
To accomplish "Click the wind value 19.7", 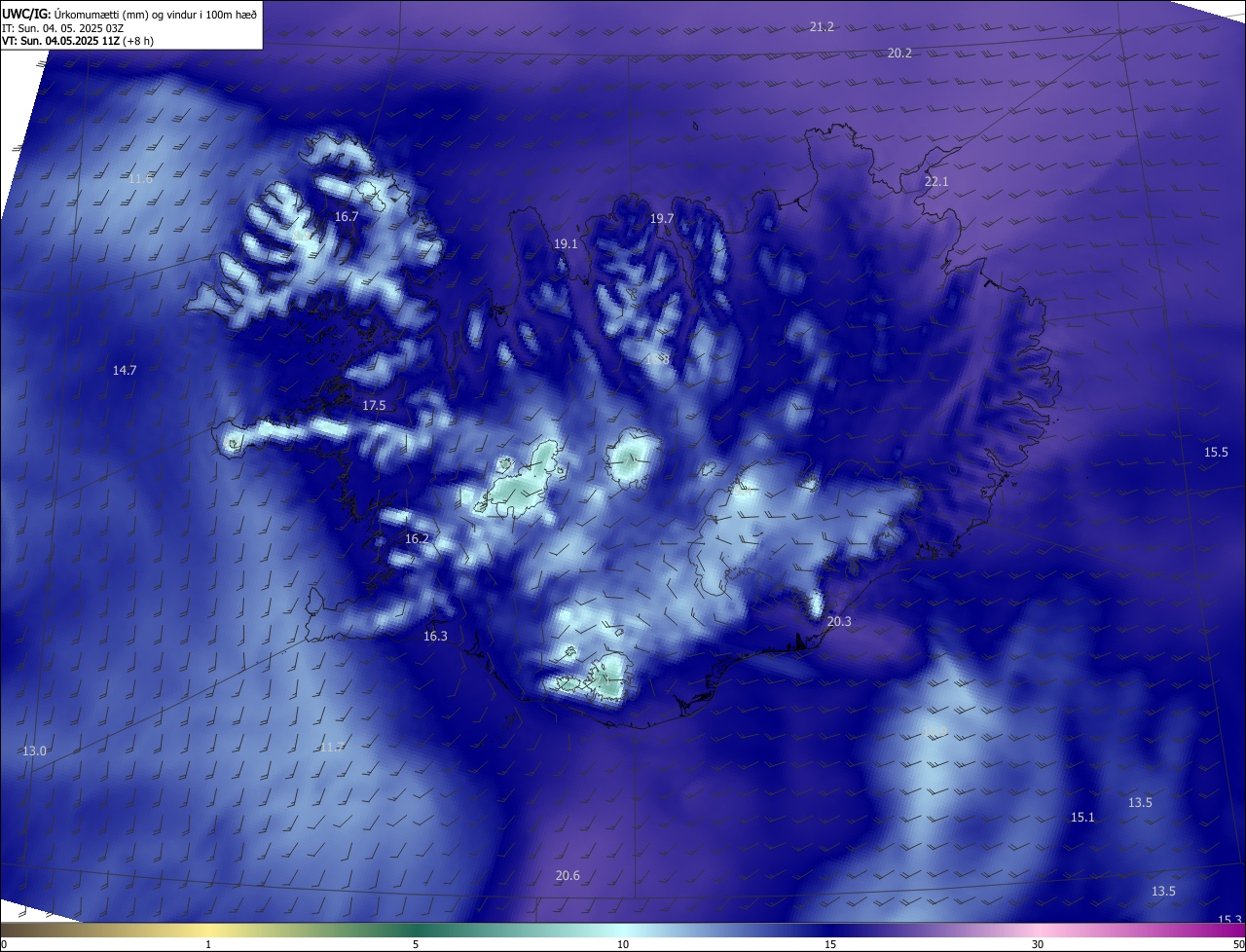I will point(662,219).
